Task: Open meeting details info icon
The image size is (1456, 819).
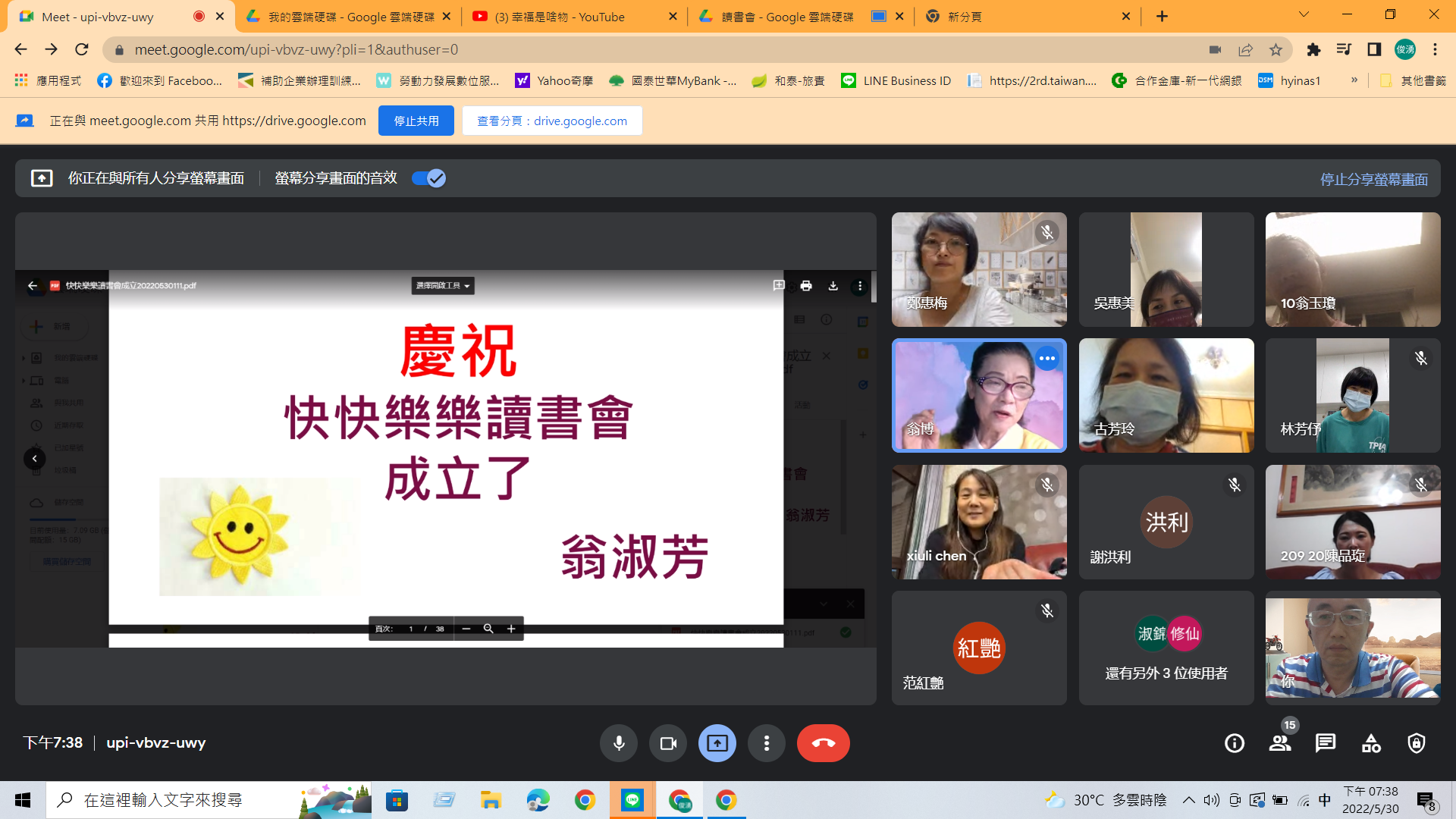Action: 1234,743
